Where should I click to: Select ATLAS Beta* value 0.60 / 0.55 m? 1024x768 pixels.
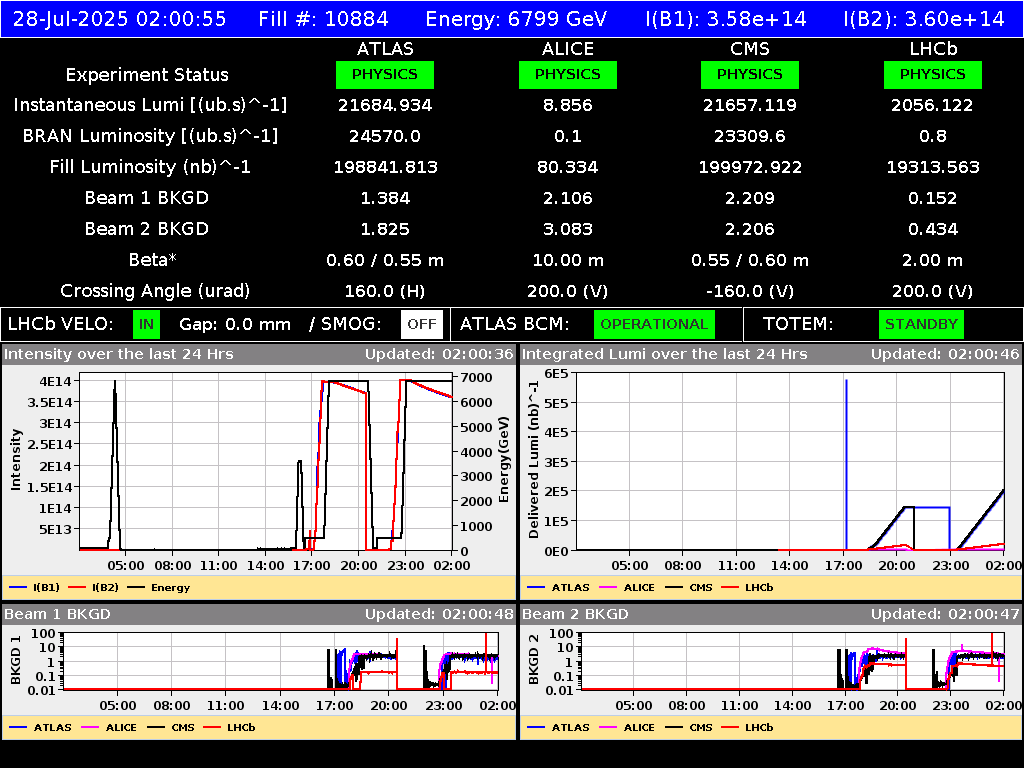pos(385,260)
